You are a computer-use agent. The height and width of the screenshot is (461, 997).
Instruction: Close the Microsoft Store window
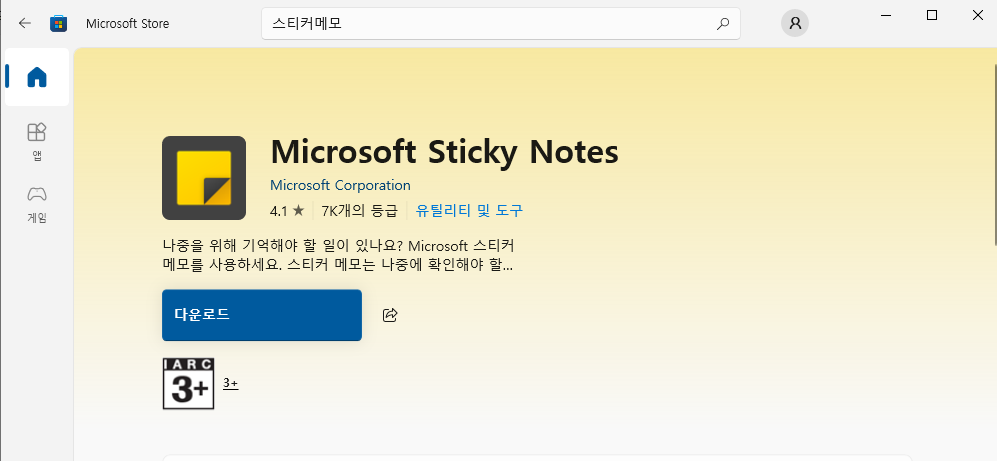(977, 15)
